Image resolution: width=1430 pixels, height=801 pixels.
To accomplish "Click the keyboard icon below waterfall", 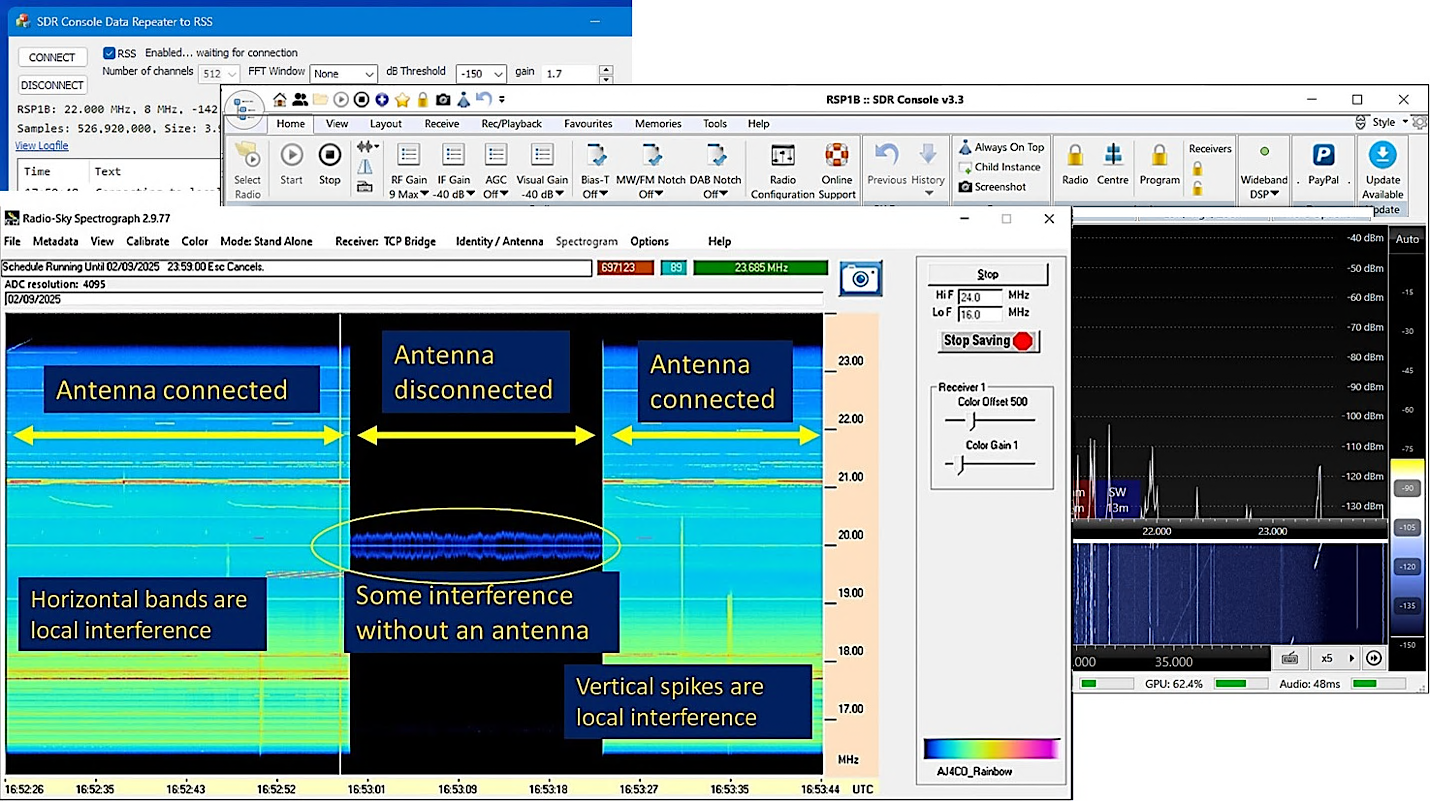I will tap(1289, 658).
